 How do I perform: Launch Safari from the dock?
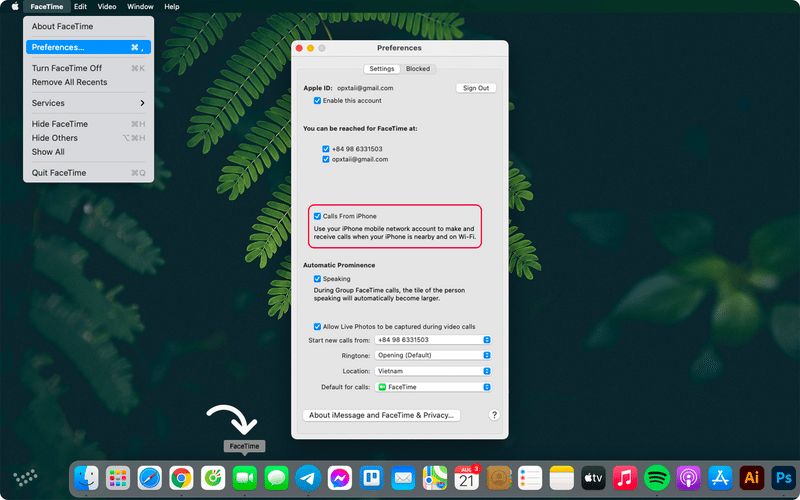tap(149, 478)
